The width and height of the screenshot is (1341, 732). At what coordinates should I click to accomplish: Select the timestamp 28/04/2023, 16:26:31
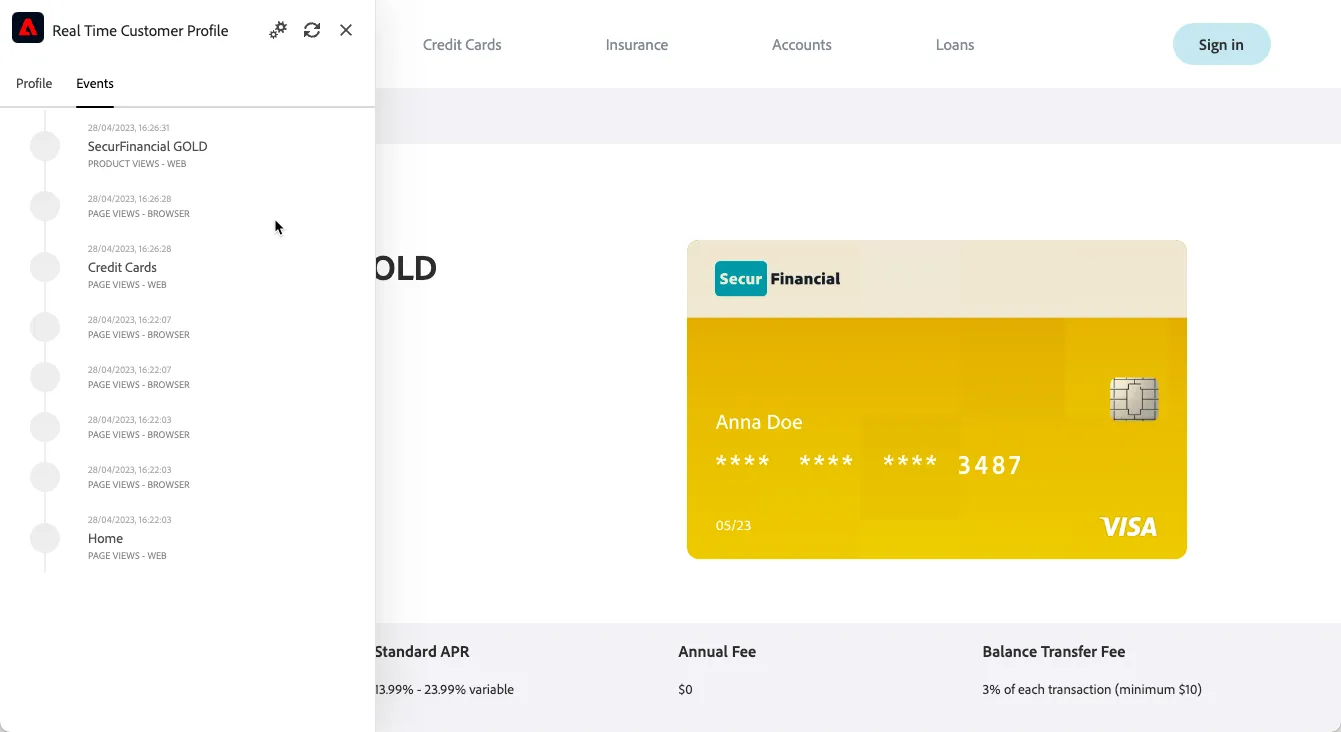point(129,128)
